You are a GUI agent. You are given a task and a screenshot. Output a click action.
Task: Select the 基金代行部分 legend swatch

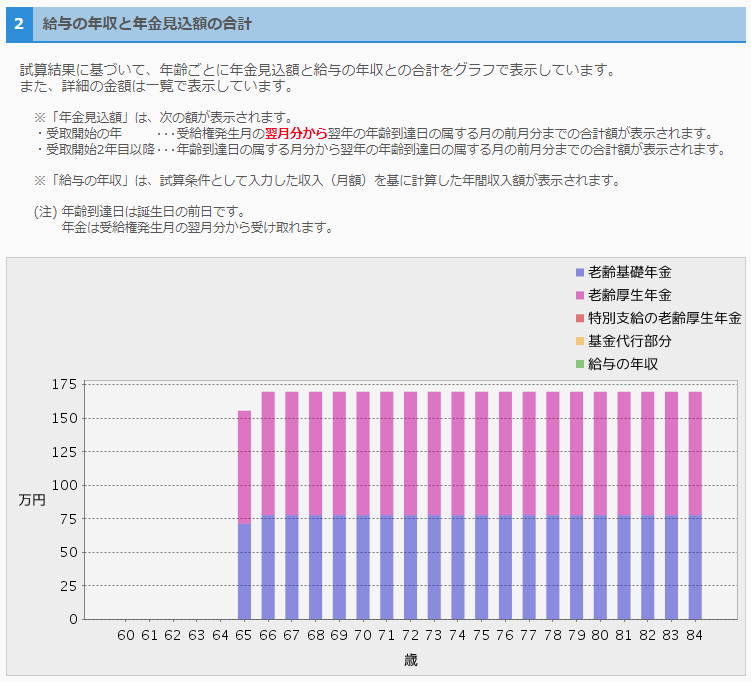[x=580, y=341]
